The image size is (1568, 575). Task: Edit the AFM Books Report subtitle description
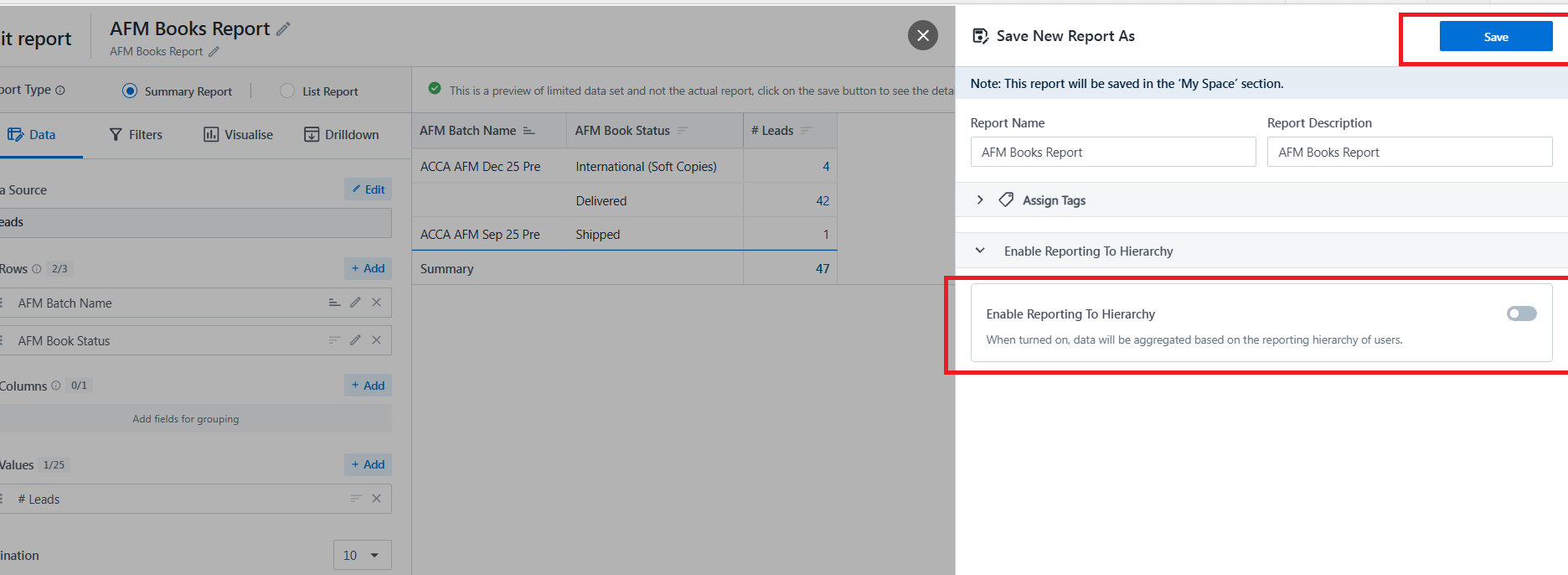(214, 52)
